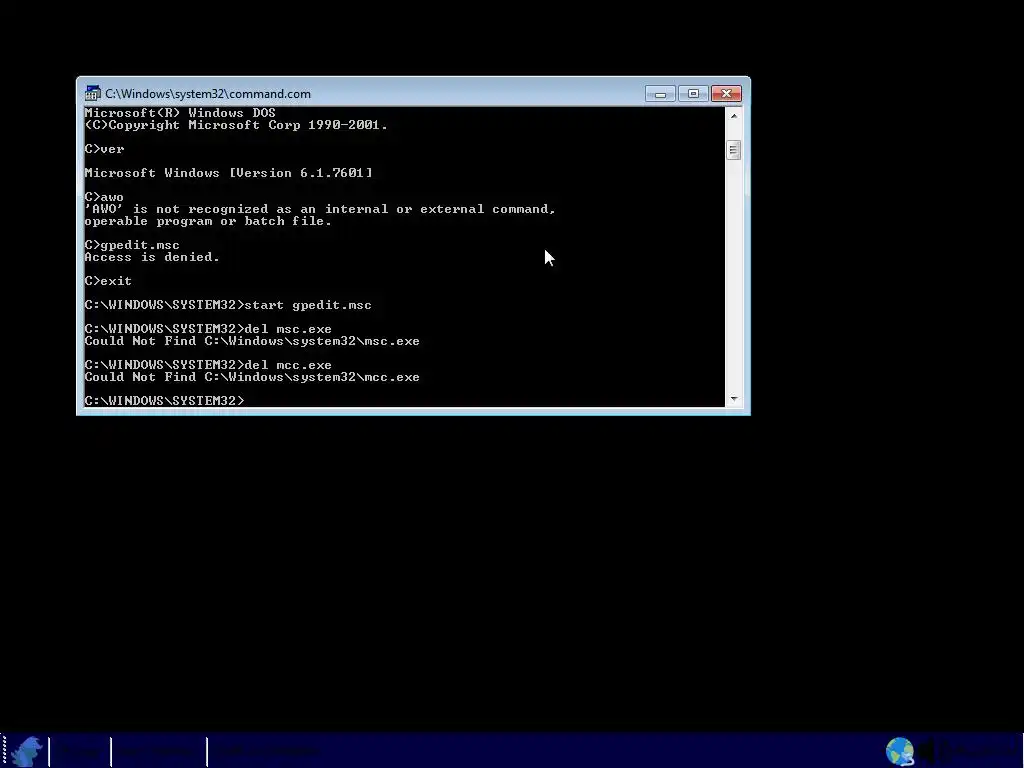Click the line "Microsoft(R) Windows DOS"
The image size is (1024, 768).
coord(180,113)
